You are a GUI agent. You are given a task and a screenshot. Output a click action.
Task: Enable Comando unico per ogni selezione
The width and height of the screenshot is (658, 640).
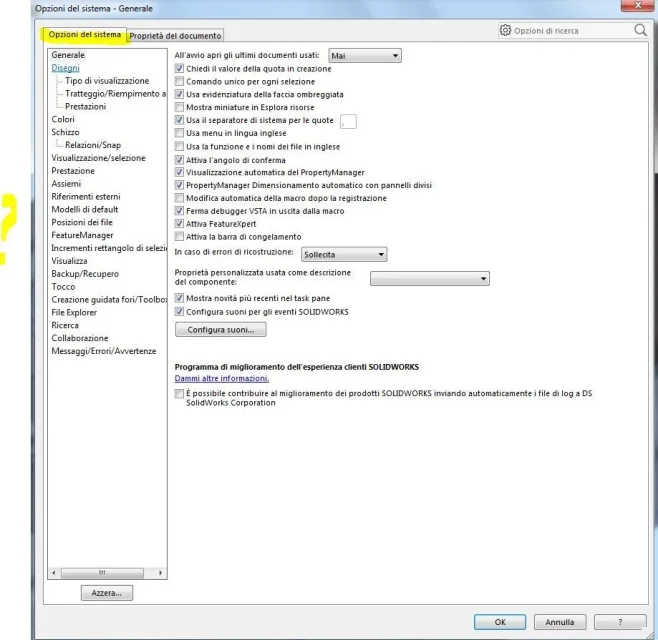pyautogui.click(x=179, y=81)
